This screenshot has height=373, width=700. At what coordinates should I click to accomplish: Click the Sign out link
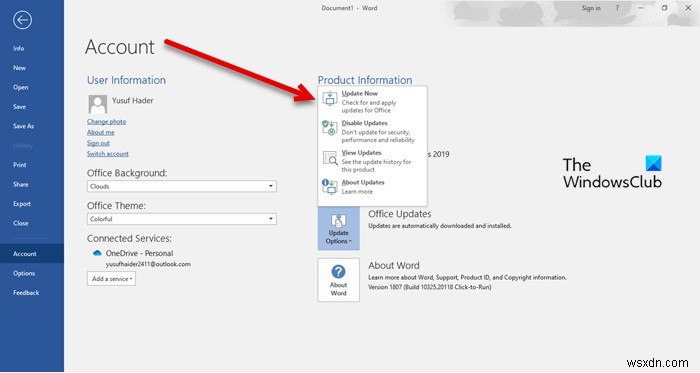point(98,143)
